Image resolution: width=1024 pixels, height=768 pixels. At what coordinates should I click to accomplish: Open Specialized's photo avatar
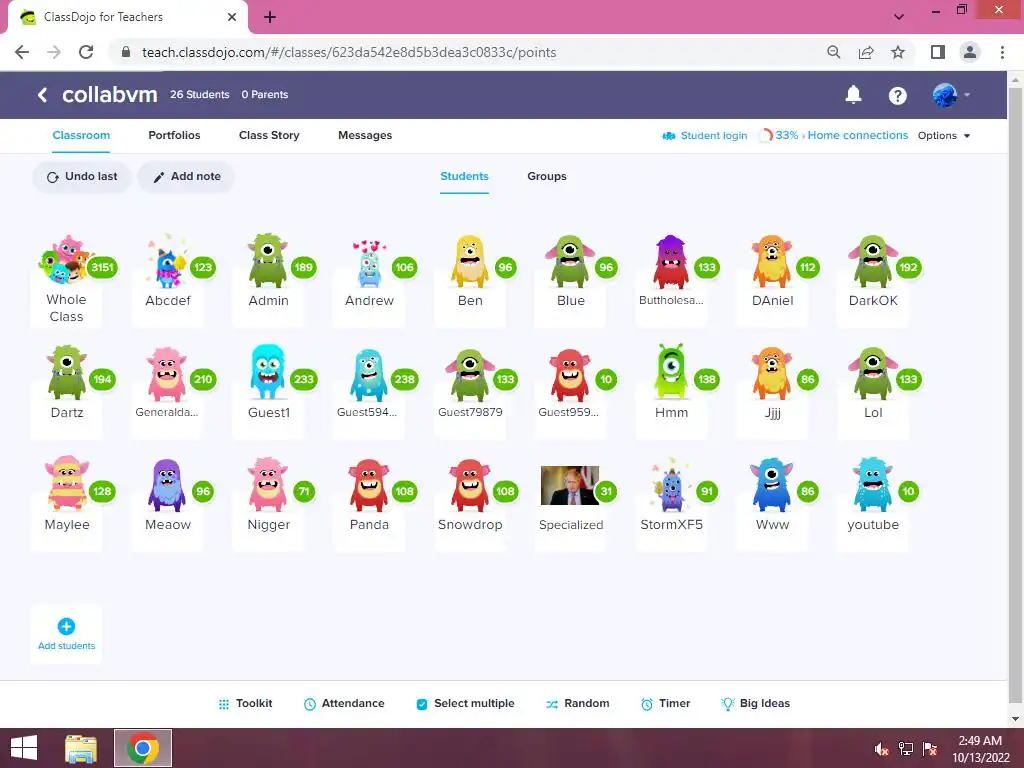(x=570, y=485)
